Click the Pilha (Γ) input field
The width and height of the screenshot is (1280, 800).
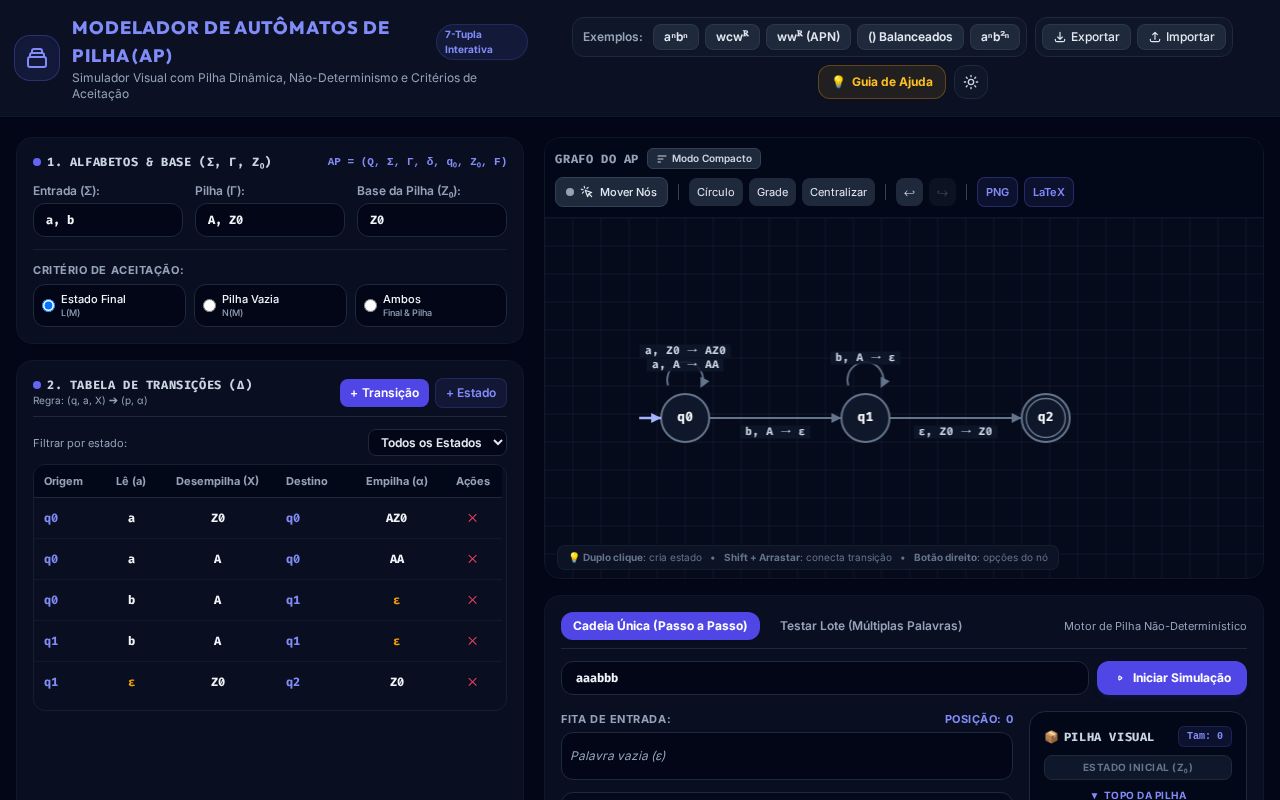(x=270, y=220)
